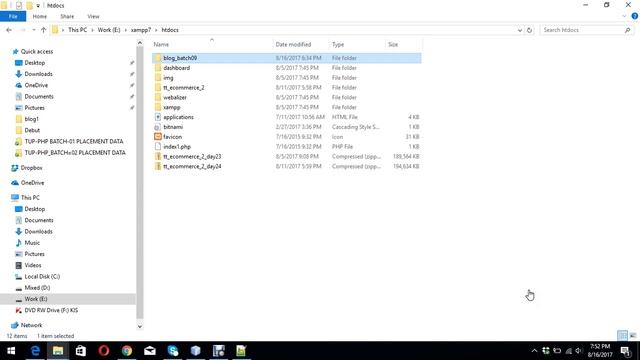Show hidden tray icons chevron
The width and height of the screenshot is (640, 360).
pyautogui.click(x=534, y=351)
